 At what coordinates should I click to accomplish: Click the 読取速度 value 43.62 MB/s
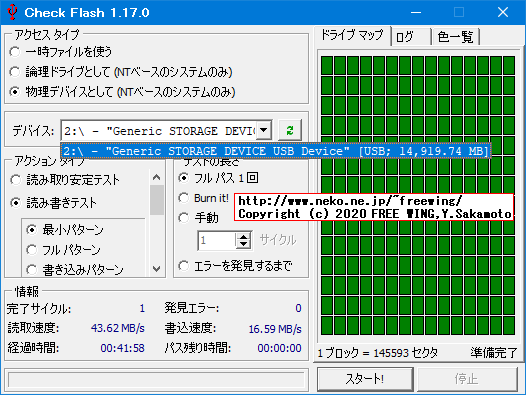point(117,328)
